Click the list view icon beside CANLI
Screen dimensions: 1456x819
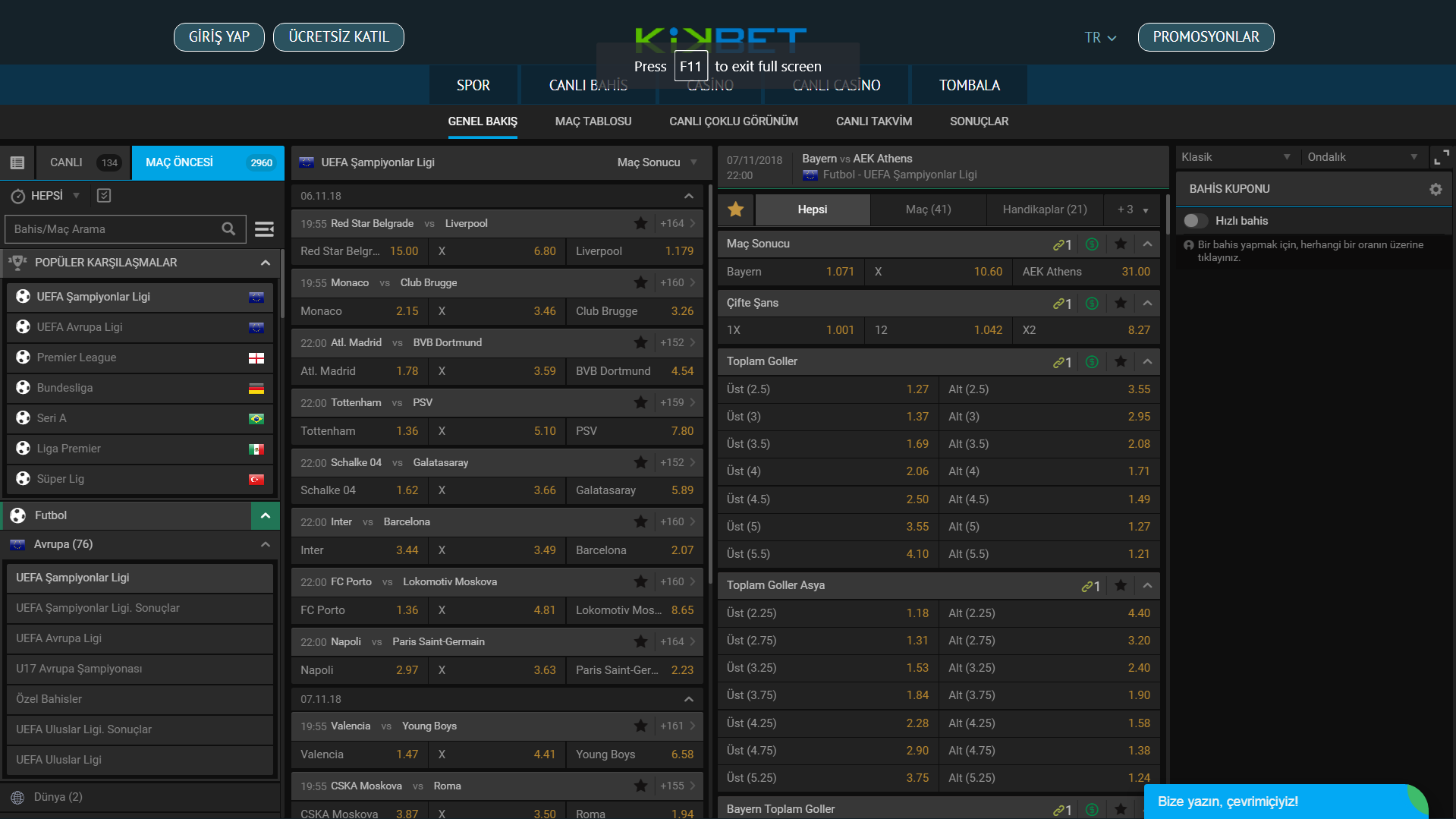click(x=17, y=162)
